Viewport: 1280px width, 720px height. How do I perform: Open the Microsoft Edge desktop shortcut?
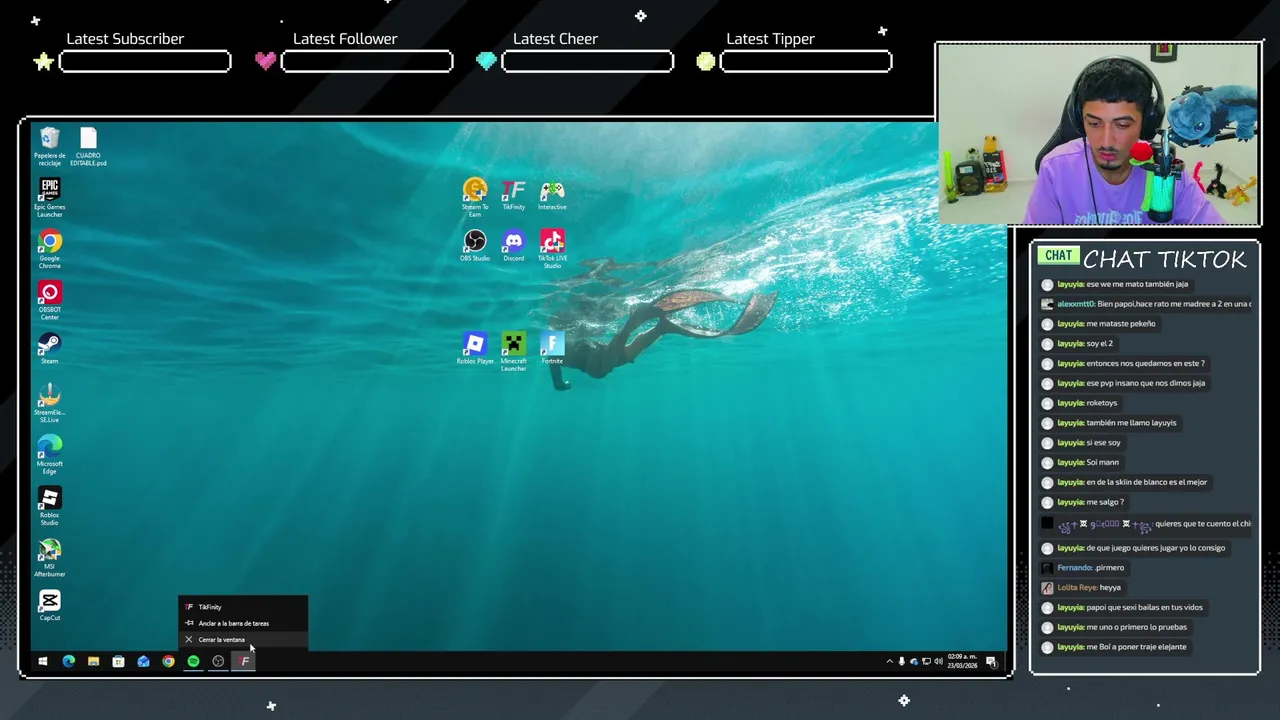49,454
